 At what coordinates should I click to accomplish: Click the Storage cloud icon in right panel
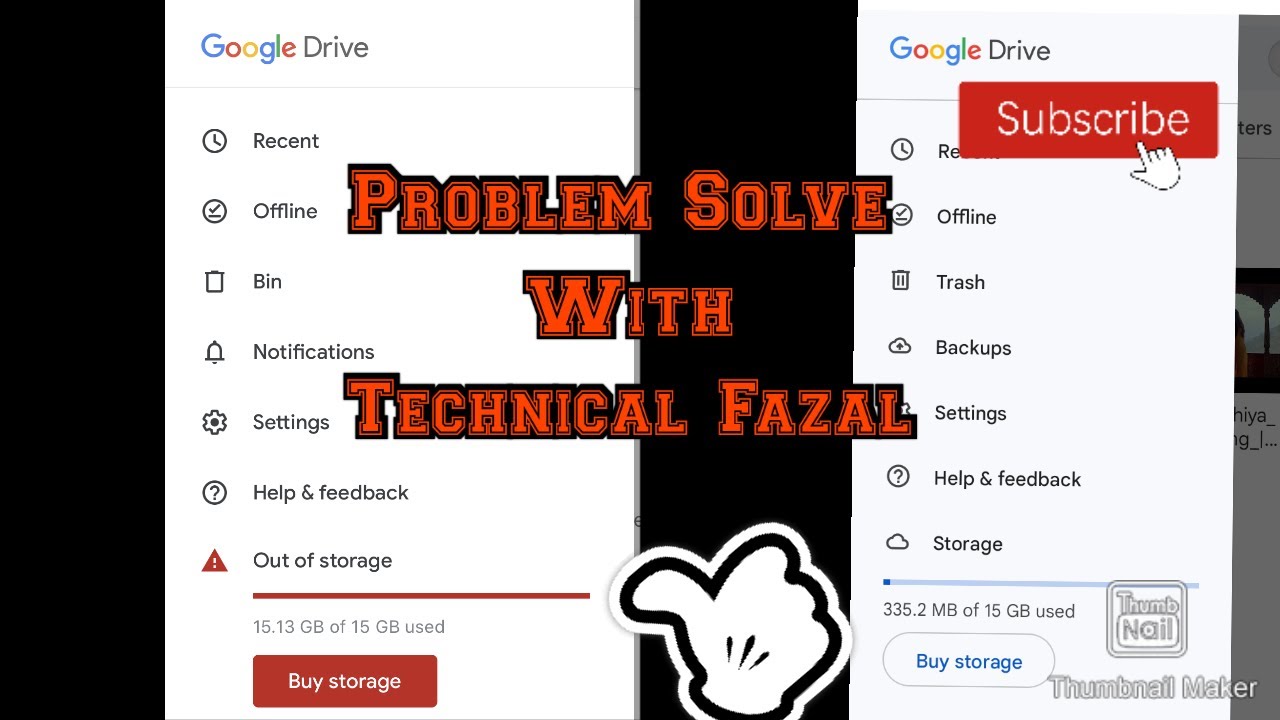898,543
